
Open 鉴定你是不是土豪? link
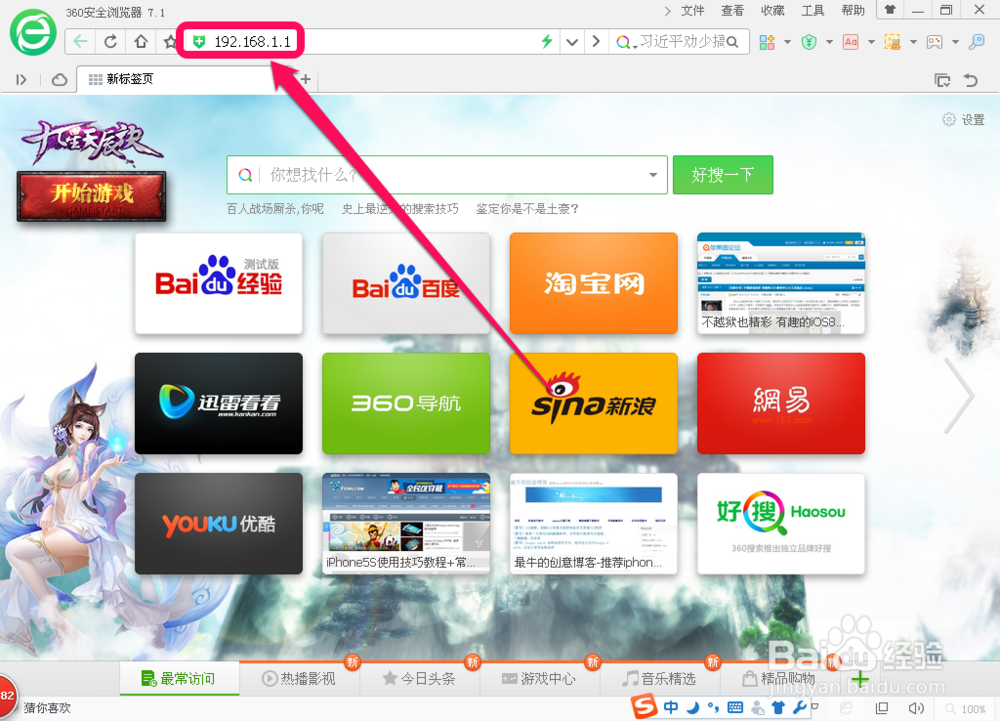click(527, 208)
